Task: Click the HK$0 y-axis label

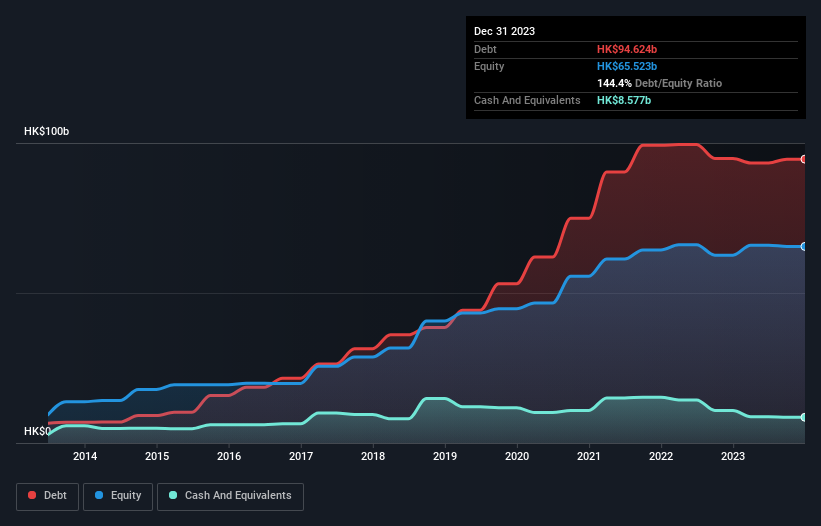Action: (37, 431)
